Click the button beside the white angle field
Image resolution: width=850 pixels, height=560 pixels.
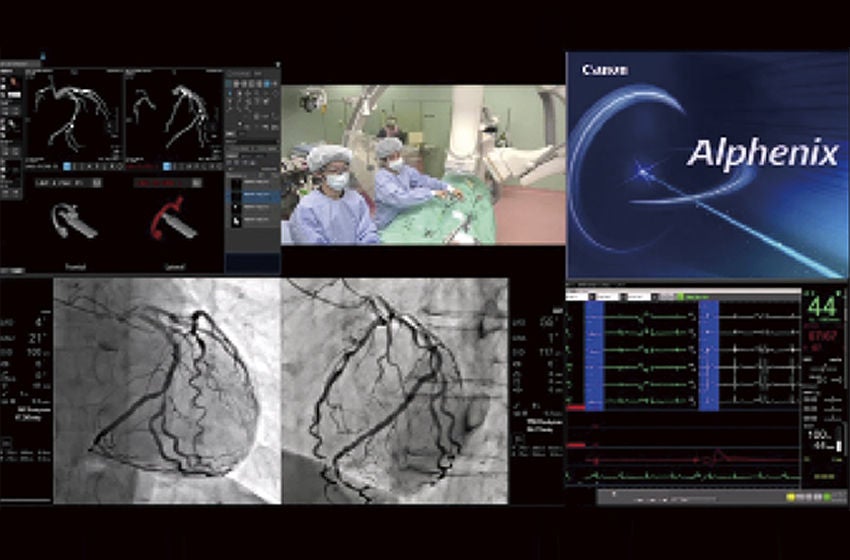point(97,183)
